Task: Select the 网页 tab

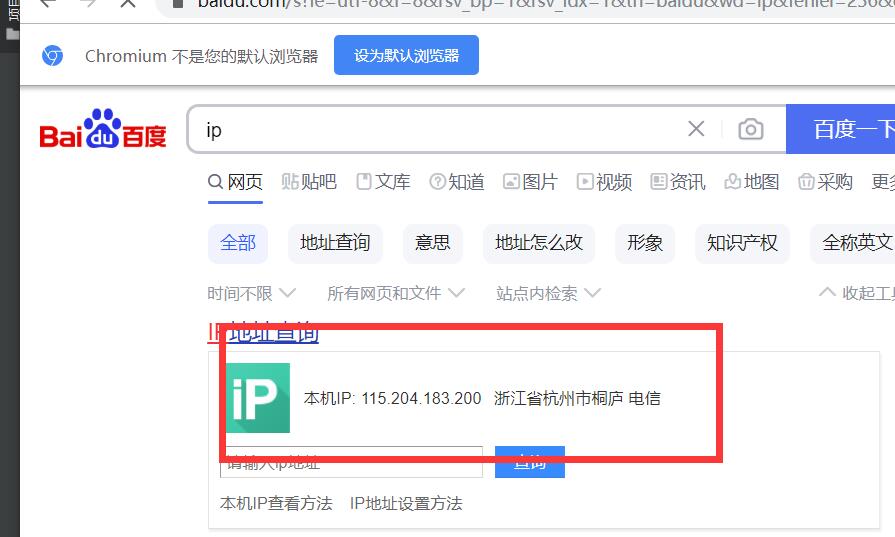Action: pos(235,182)
